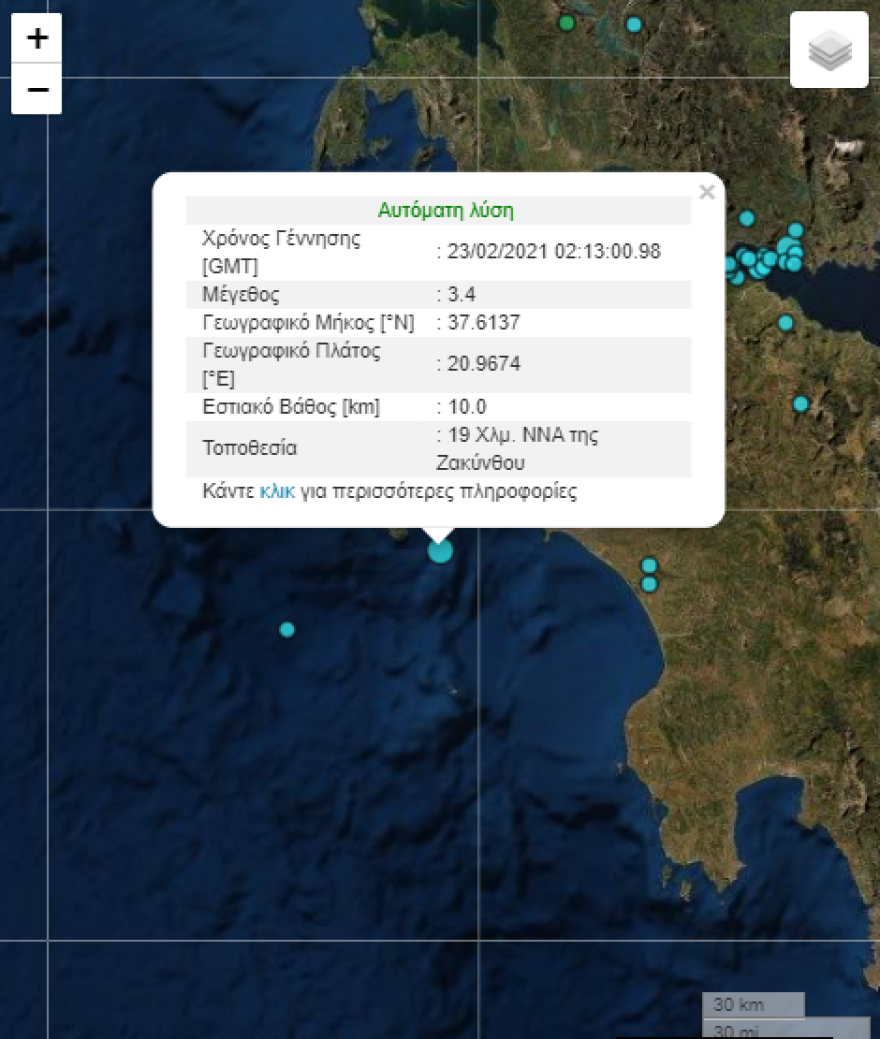The height and width of the screenshot is (1039, 880).
Task: Select the lone cyan marker in the open sea
Action: [287, 629]
